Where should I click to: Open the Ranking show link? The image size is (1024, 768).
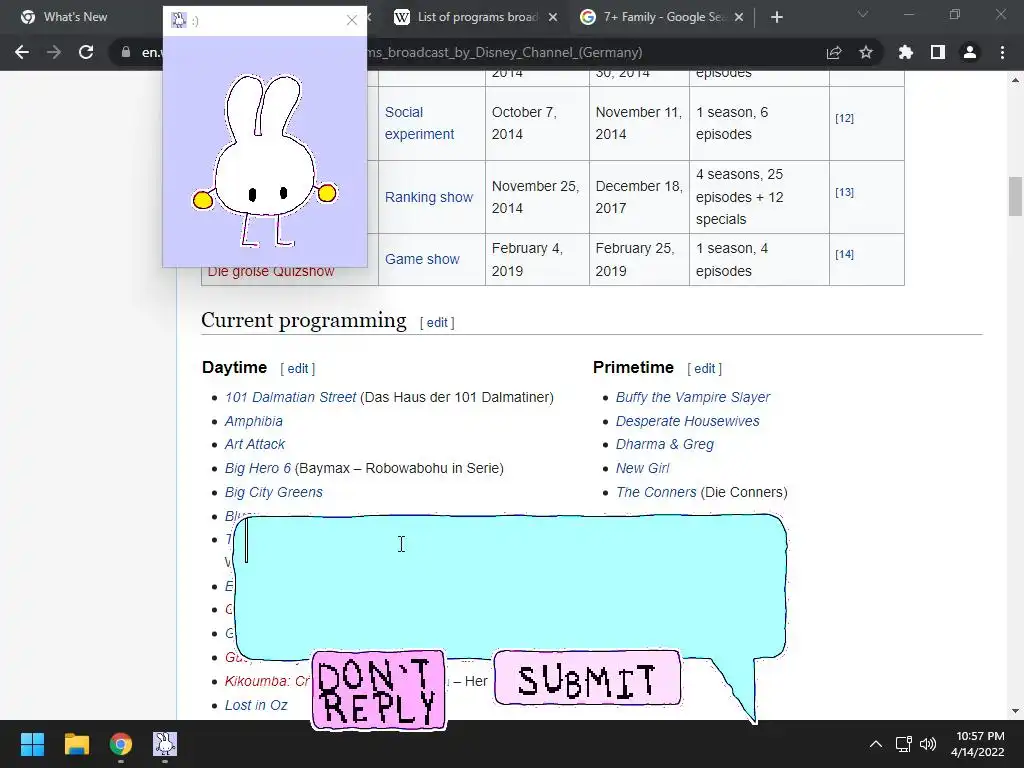click(428, 197)
